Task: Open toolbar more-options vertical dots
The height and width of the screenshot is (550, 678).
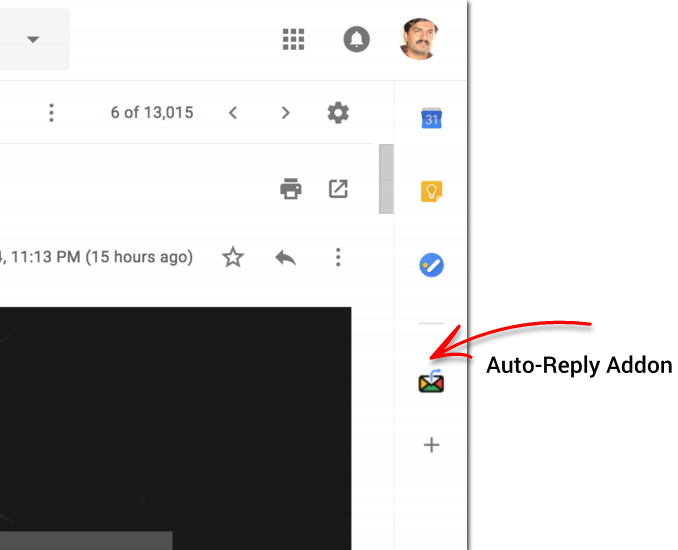Action: [x=51, y=113]
